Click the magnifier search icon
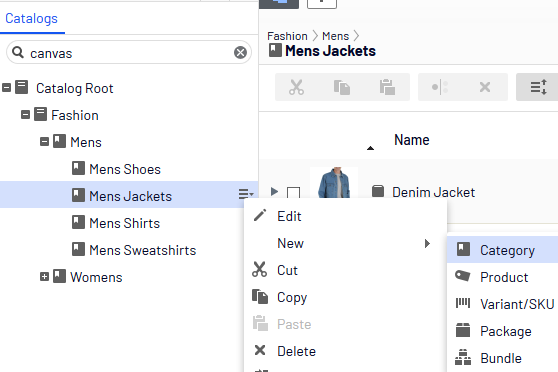The height and width of the screenshot is (372, 558). coord(18,52)
